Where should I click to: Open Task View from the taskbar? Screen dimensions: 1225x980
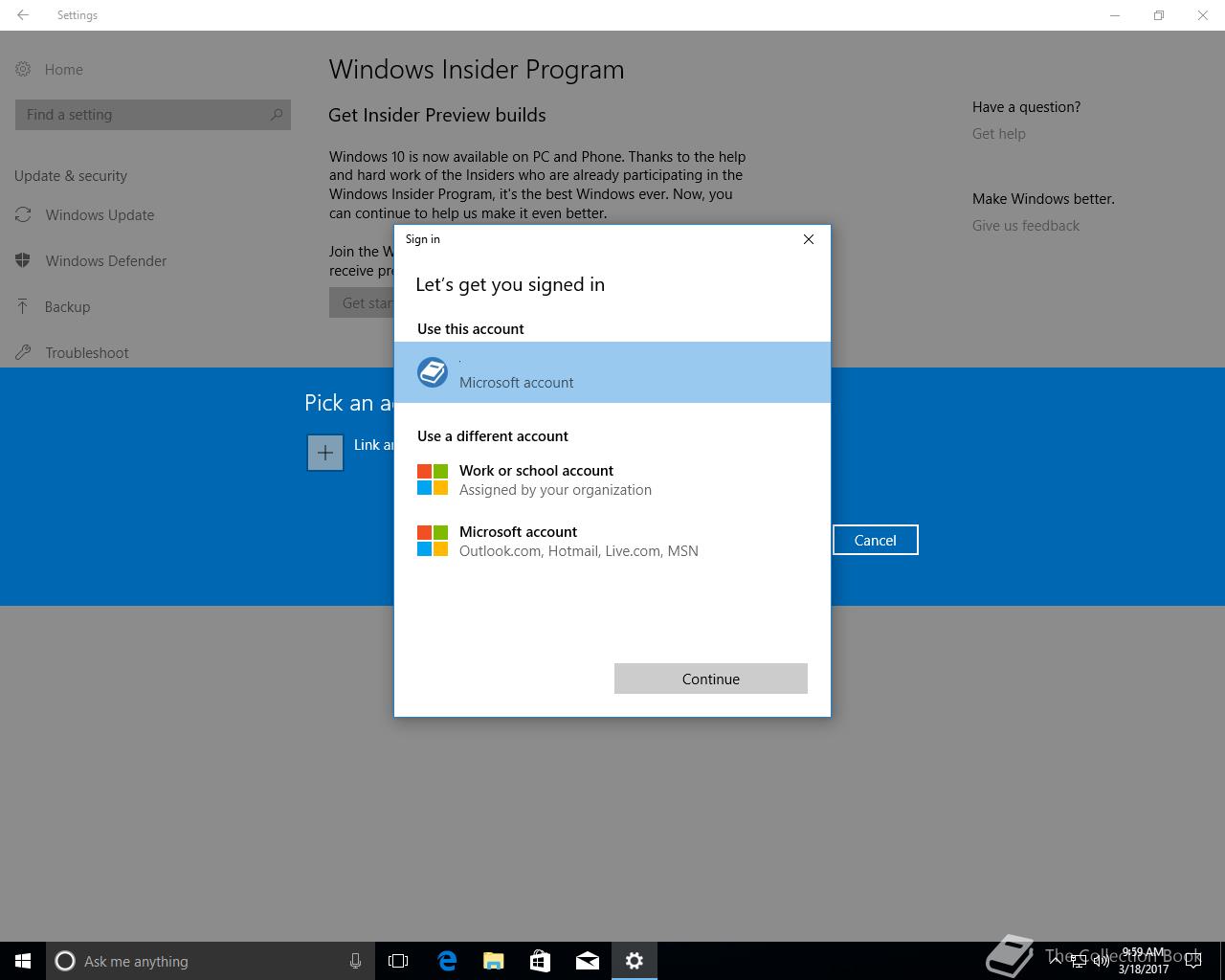[x=398, y=961]
